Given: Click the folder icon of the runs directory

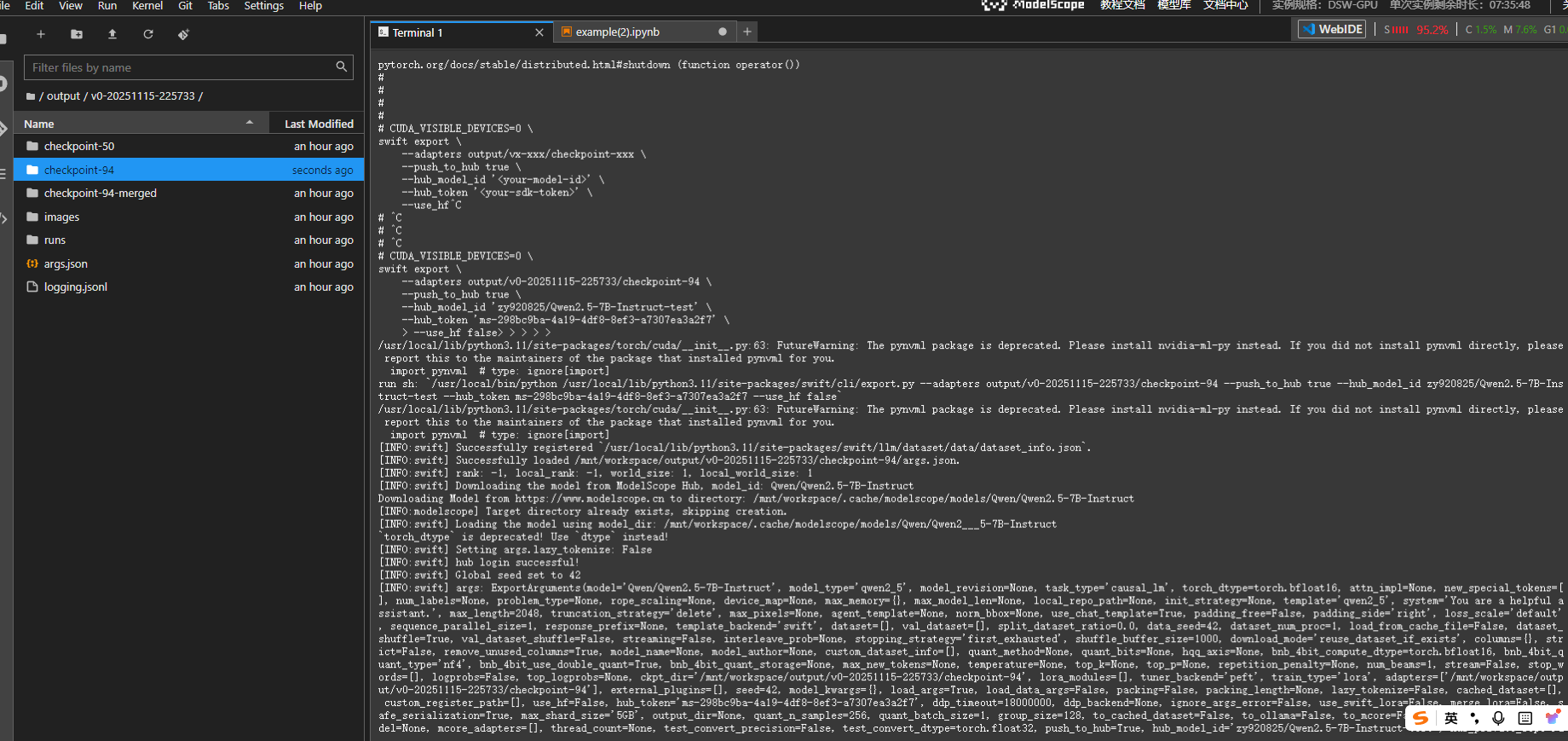Looking at the screenshot, I should pos(32,240).
